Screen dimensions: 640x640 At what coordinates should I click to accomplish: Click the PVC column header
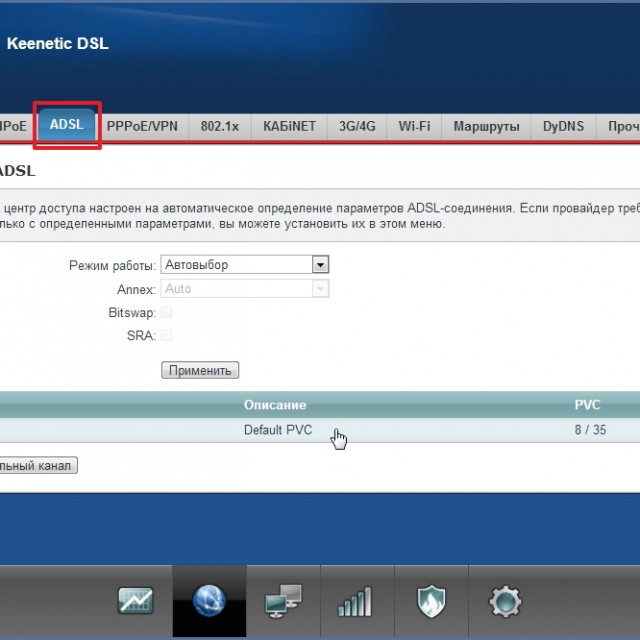(587, 405)
